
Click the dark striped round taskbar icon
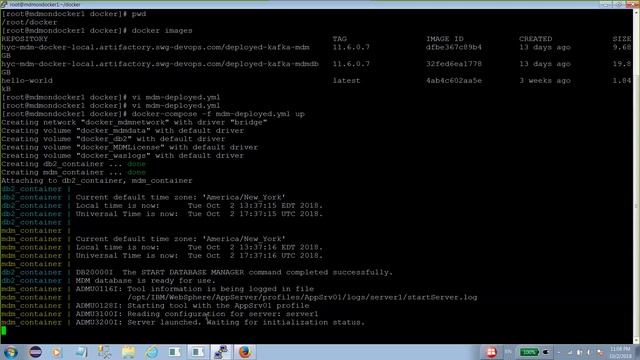35,352
